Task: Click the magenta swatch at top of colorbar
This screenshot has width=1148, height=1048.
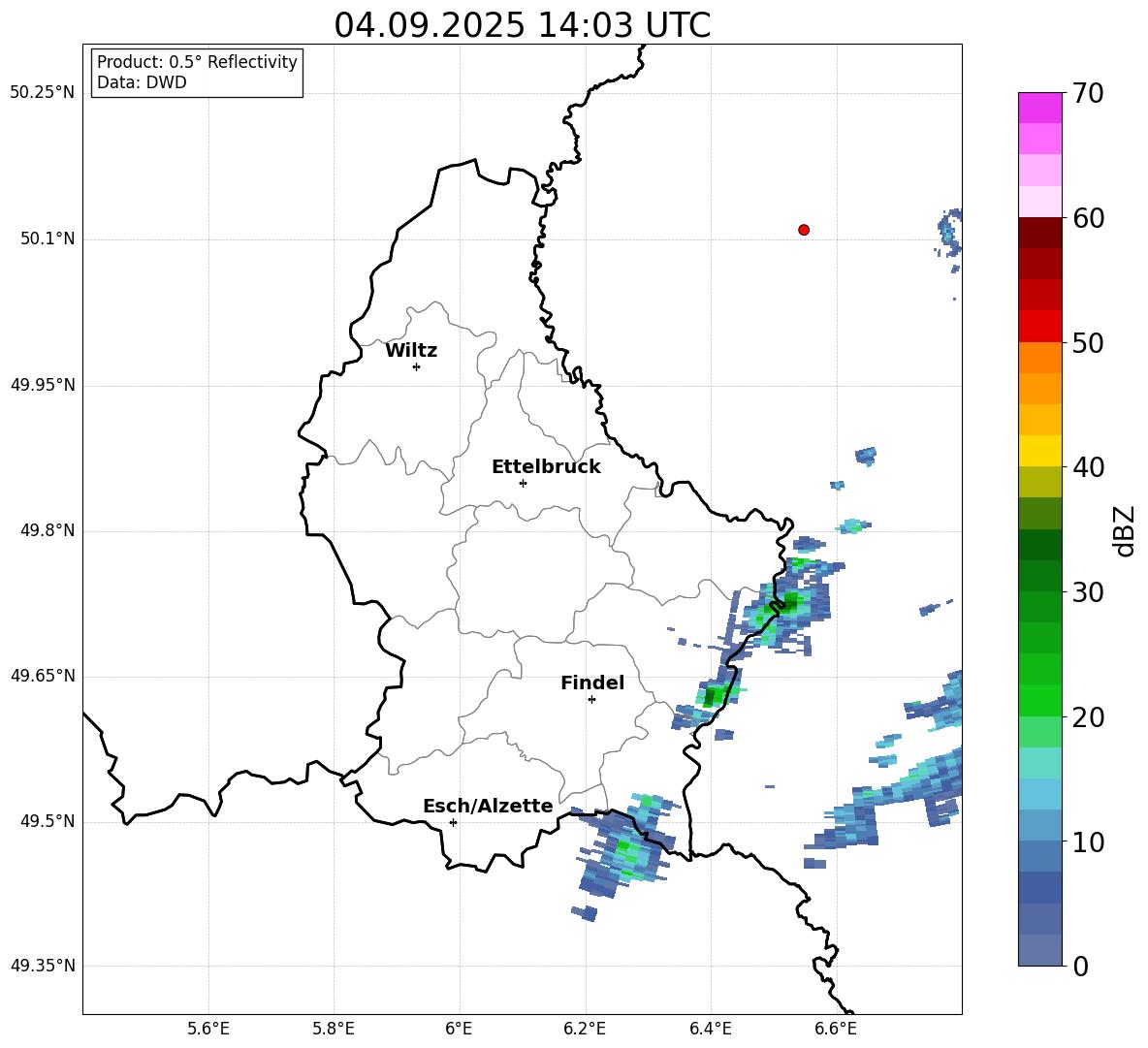Action: [1039, 108]
